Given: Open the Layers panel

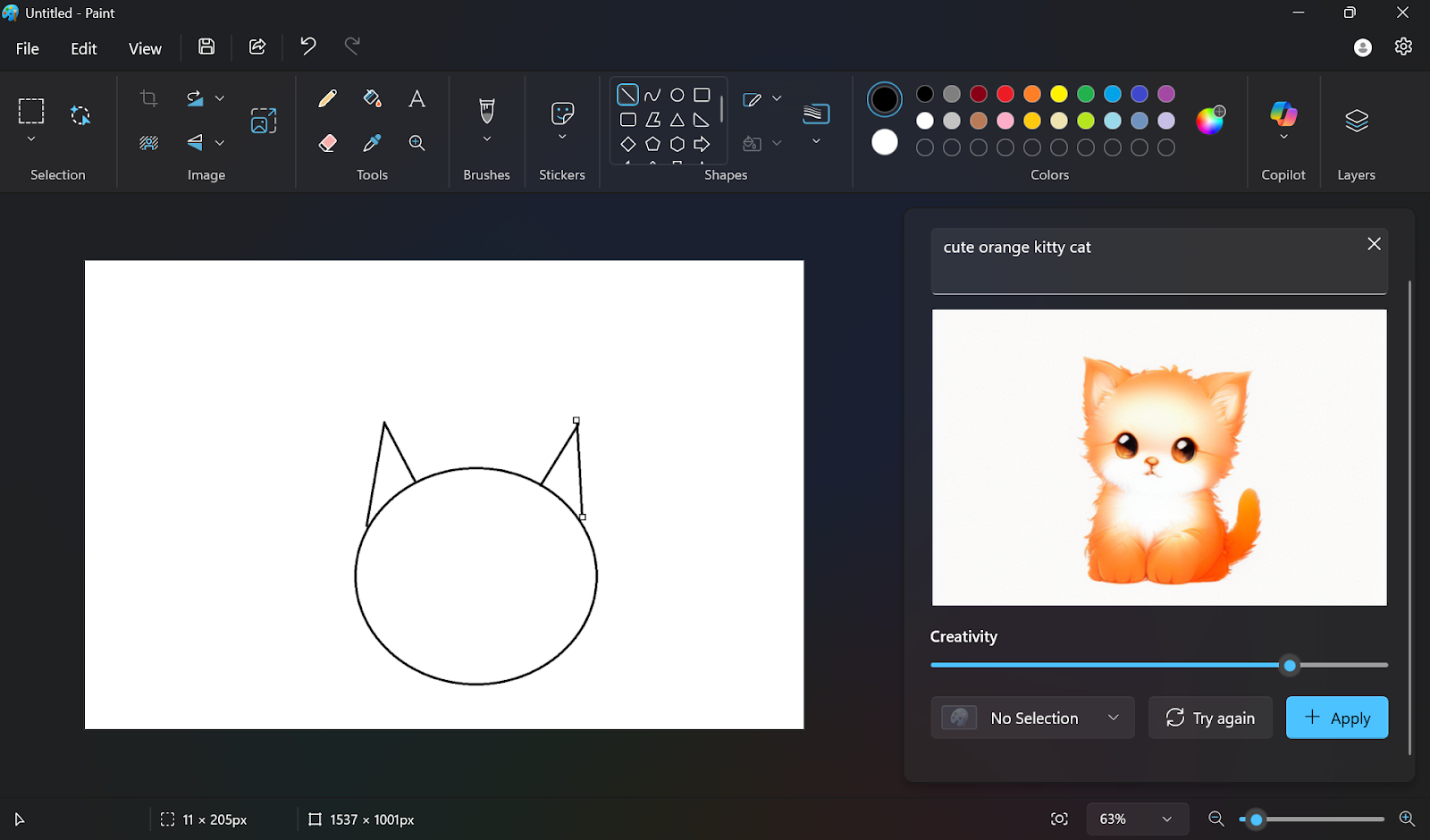Looking at the screenshot, I should click(x=1356, y=121).
